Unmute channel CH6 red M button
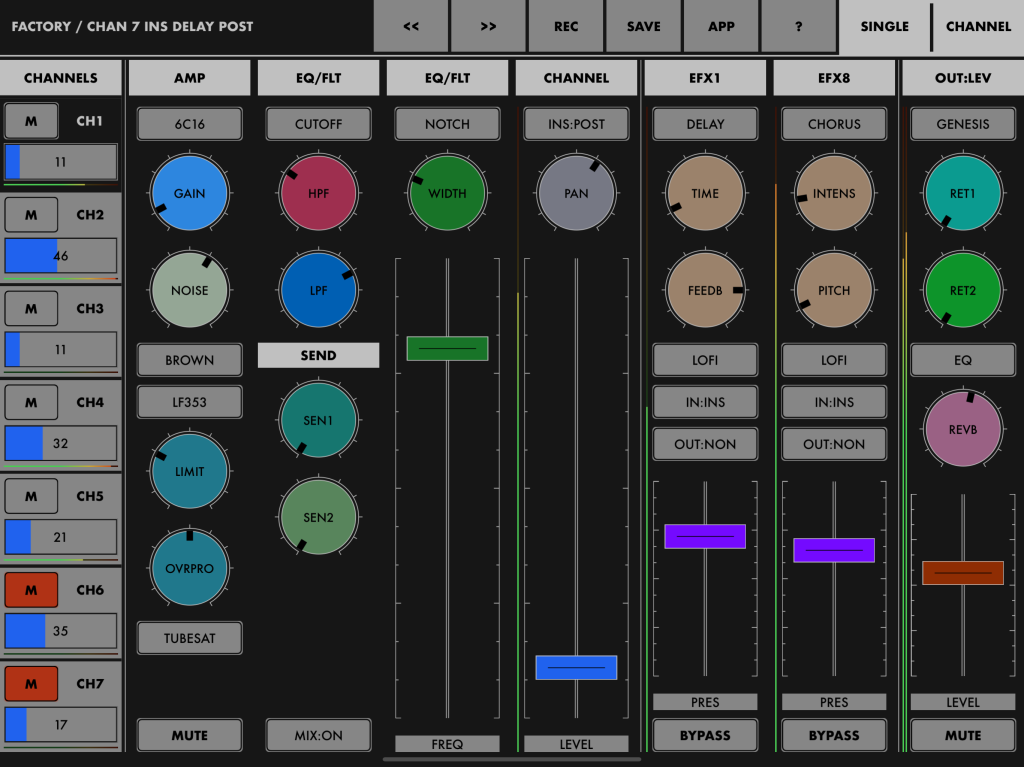1024x767 pixels. pos(31,590)
